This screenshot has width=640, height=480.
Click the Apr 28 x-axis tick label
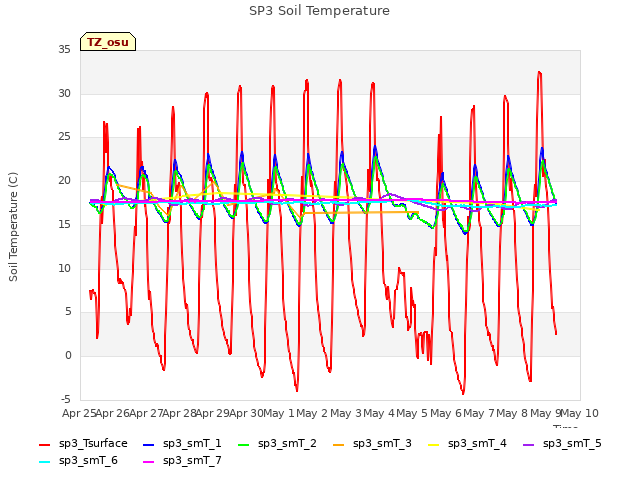[179, 413]
